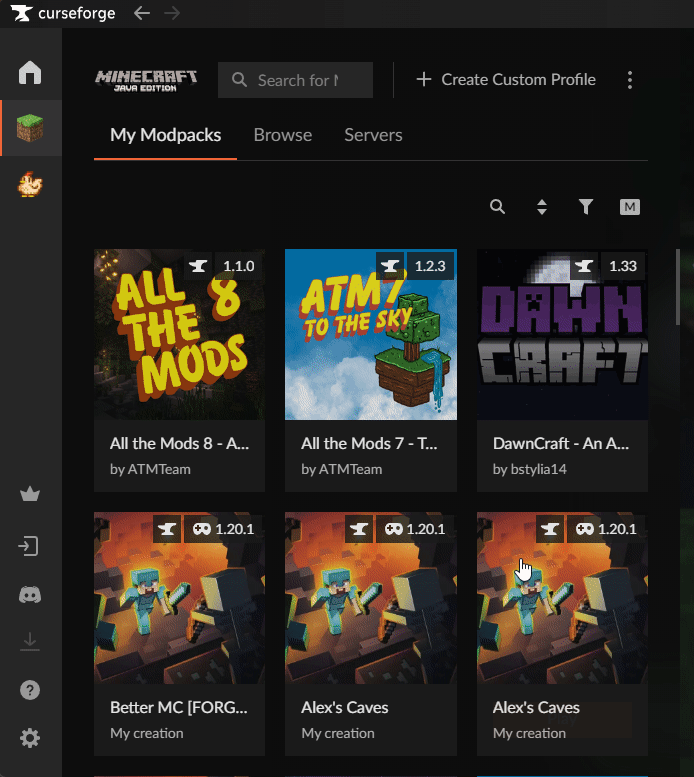This screenshot has width=694, height=777.
Task: Click the back navigation arrow
Action: (142, 13)
